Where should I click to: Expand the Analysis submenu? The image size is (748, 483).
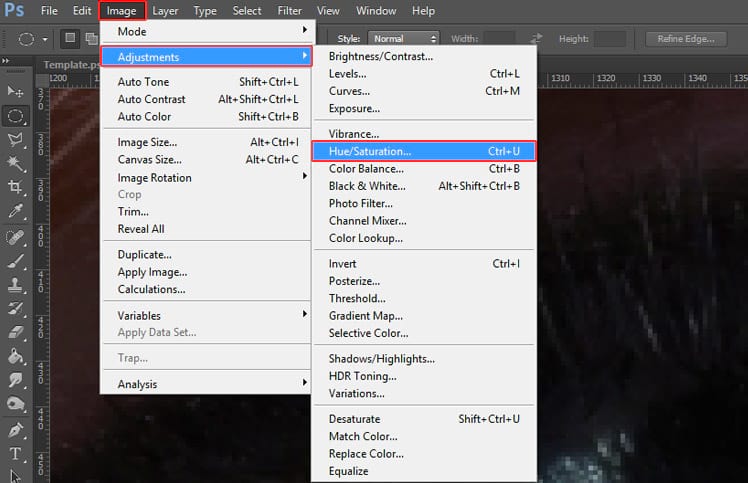pyautogui.click(x=206, y=384)
